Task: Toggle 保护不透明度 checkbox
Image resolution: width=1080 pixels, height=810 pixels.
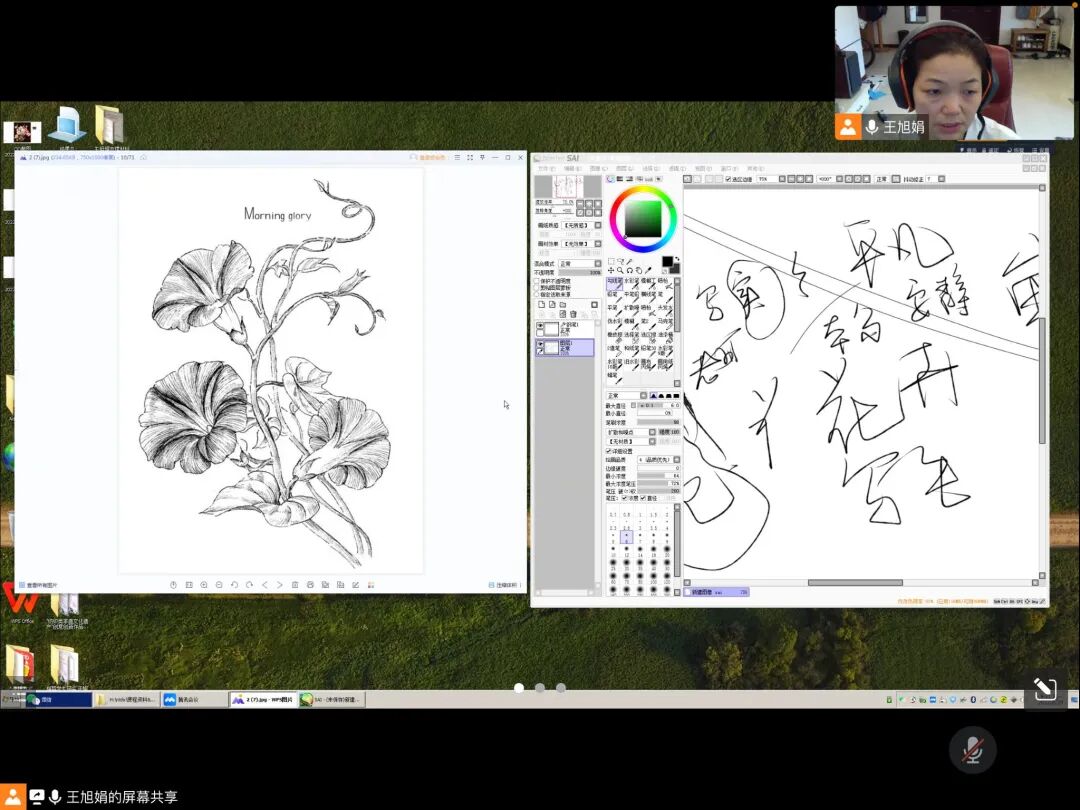Action: coord(537,281)
